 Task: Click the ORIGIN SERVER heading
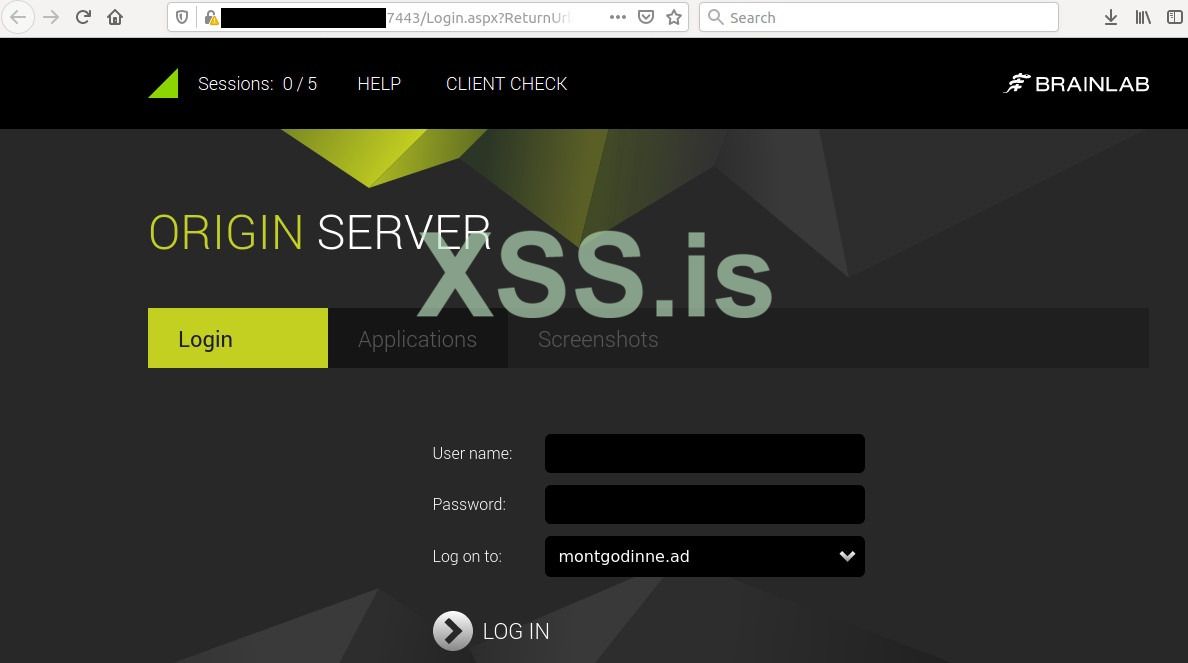(320, 232)
